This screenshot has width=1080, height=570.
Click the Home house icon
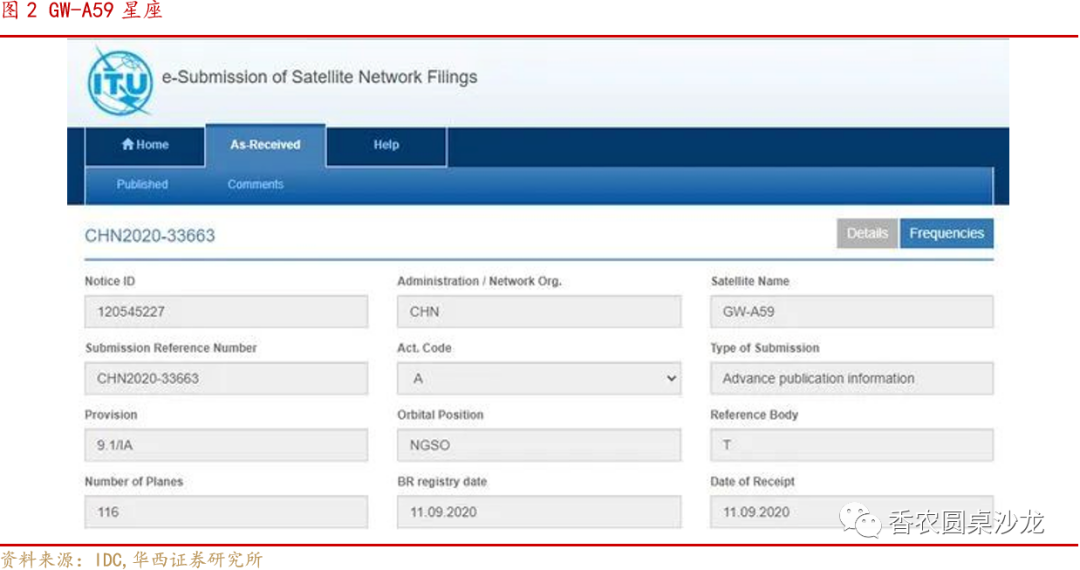coord(127,145)
